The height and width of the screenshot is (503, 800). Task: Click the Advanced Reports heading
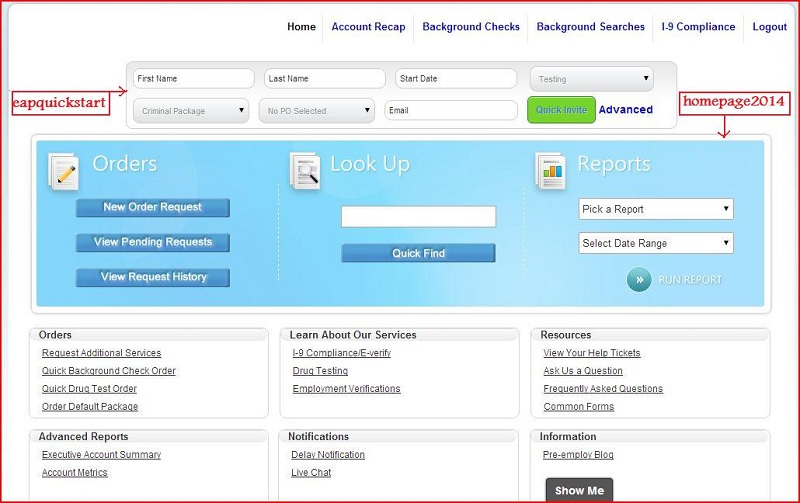tap(84, 436)
